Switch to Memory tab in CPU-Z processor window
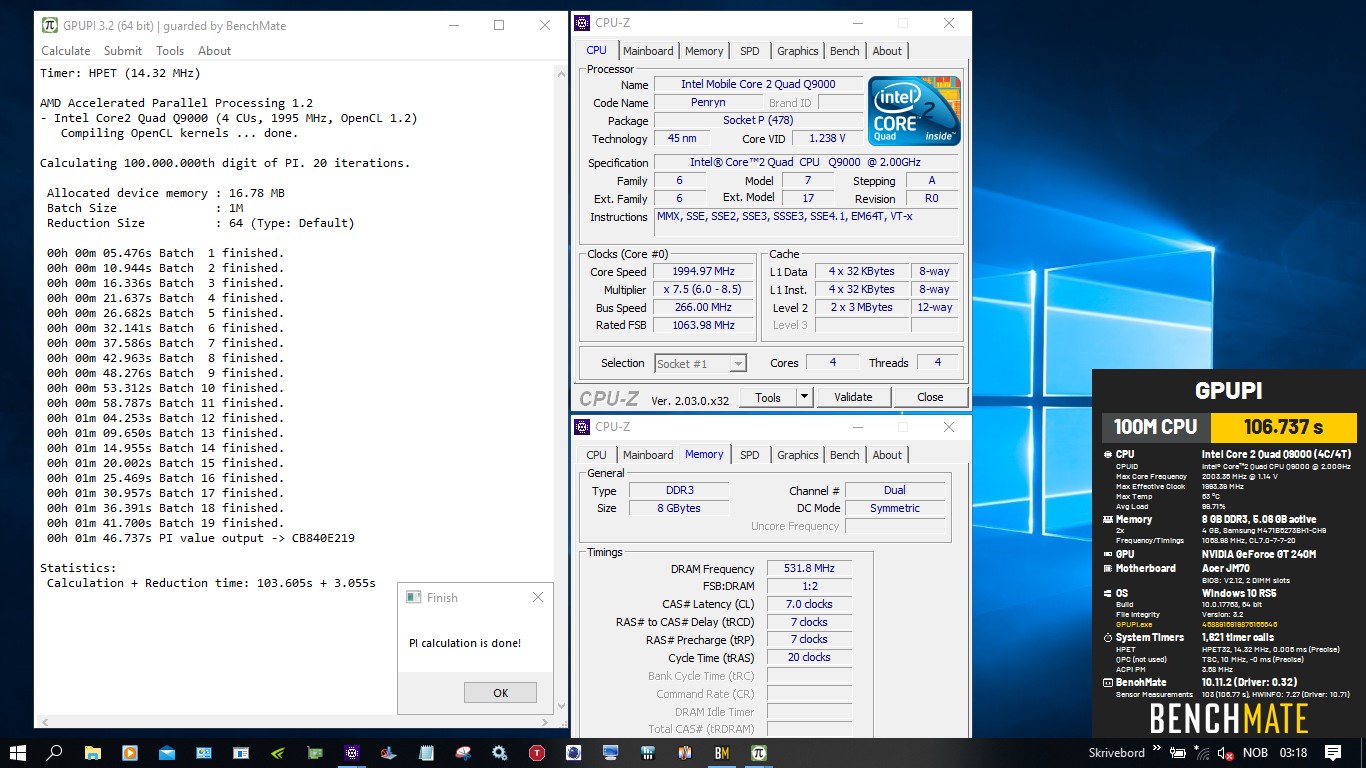The height and width of the screenshot is (768, 1366). click(x=704, y=51)
